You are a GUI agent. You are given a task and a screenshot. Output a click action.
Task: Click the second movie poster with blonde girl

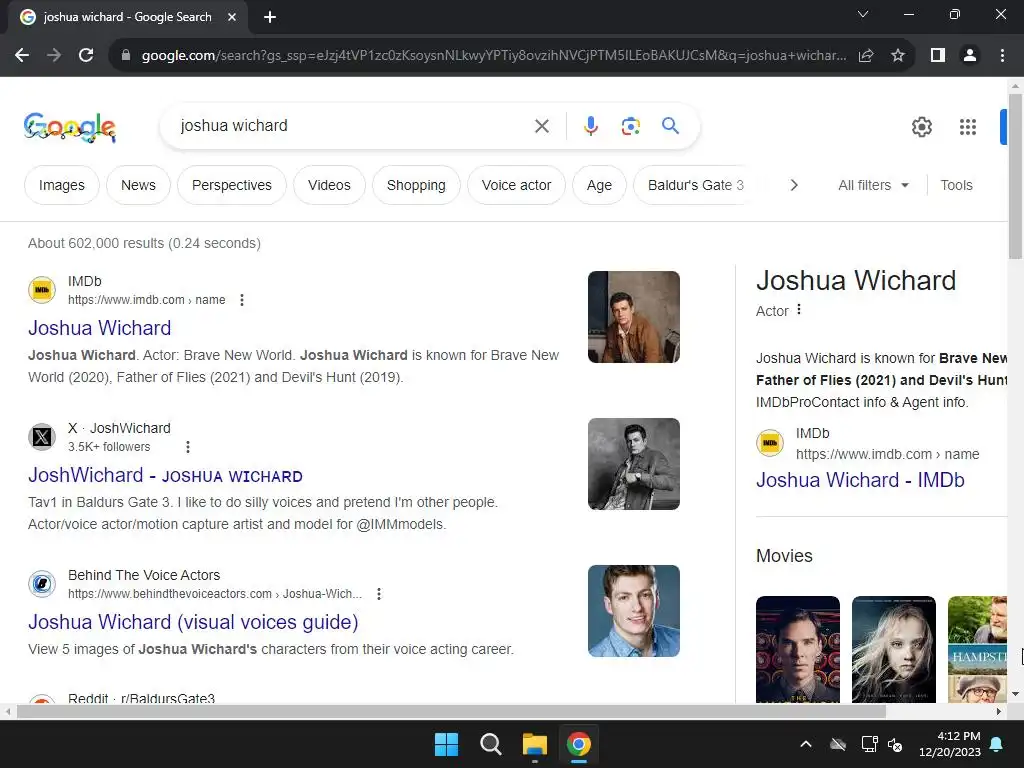893,649
